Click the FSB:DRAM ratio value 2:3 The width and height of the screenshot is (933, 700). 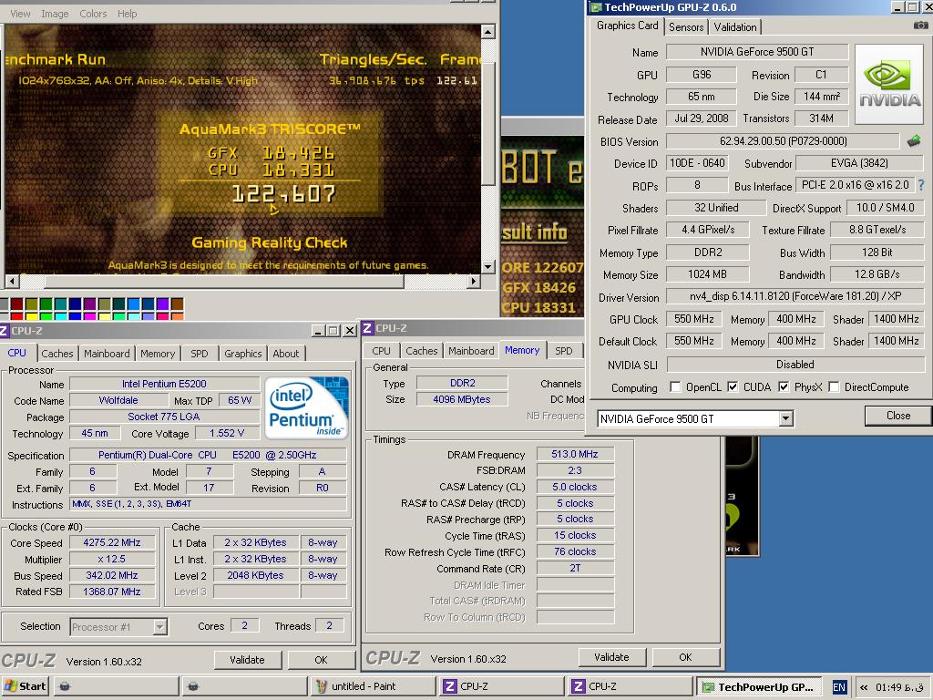click(x=574, y=470)
